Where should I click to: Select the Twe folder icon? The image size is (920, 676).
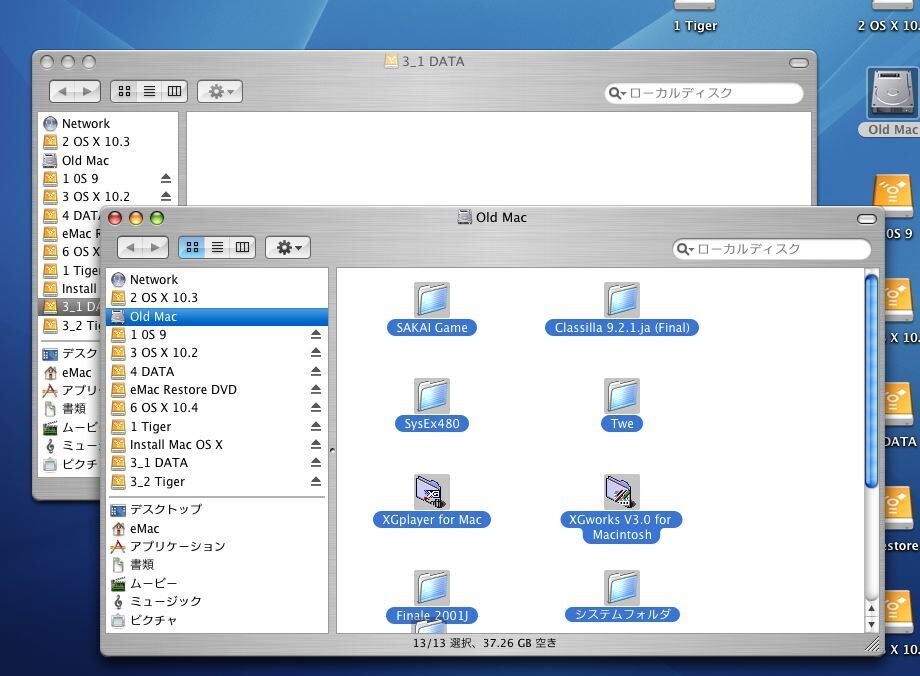coord(621,396)
